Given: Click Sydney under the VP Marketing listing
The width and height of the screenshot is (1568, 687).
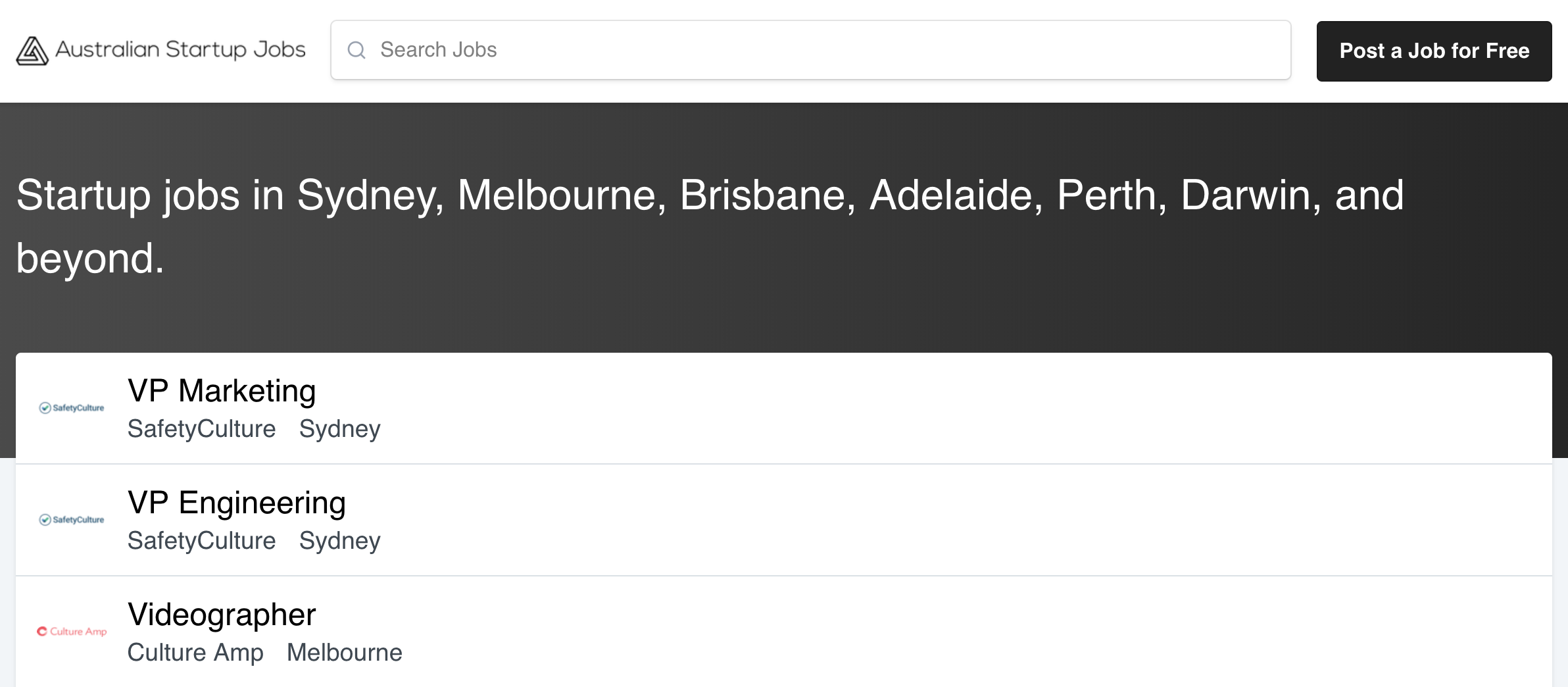Looking at the screenshot, I should pyautogui.click(x=339, y=428).
